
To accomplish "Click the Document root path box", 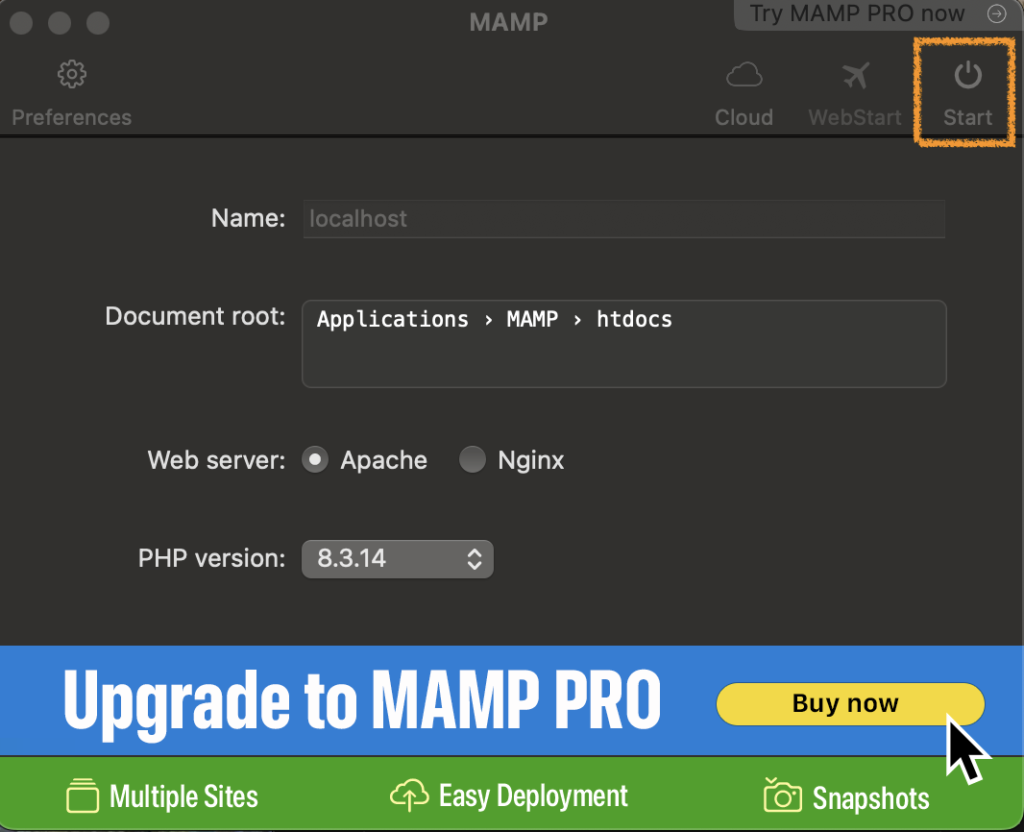I will (x=624, y=344).
